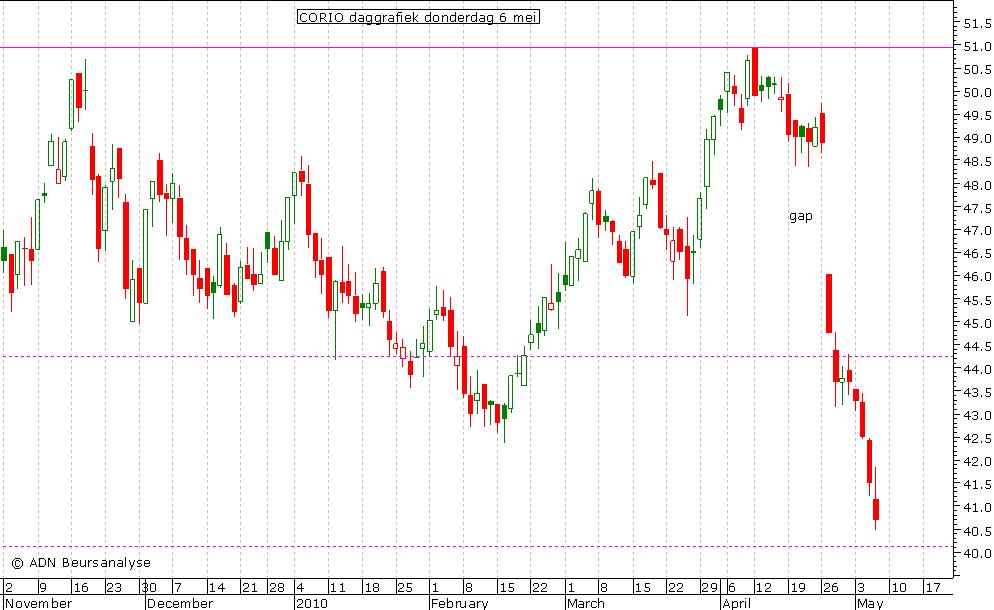
Task: Click the 'November' month label
Action: (39, 603)
